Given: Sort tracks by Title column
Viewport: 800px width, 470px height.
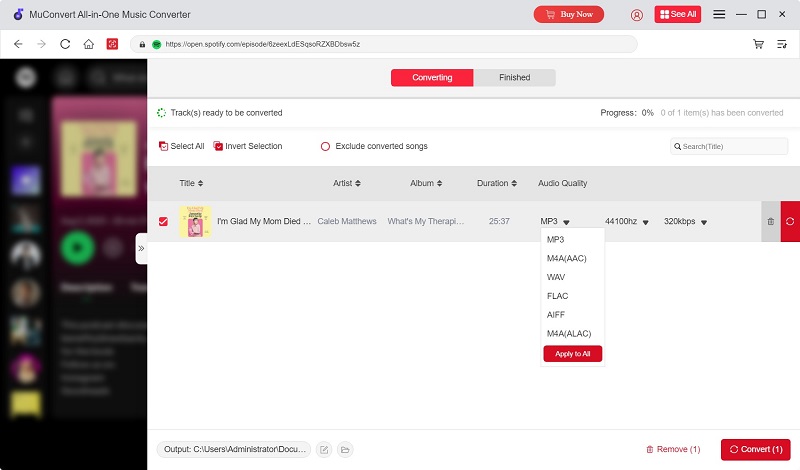Looking at the screenshot, I should [x=191, y=183].
